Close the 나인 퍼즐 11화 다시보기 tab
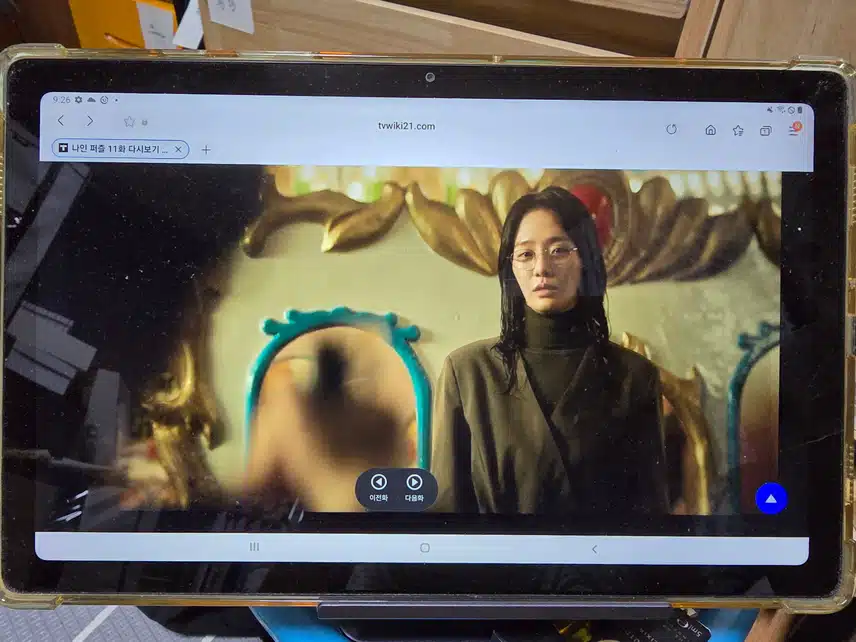 click(178, 149)
